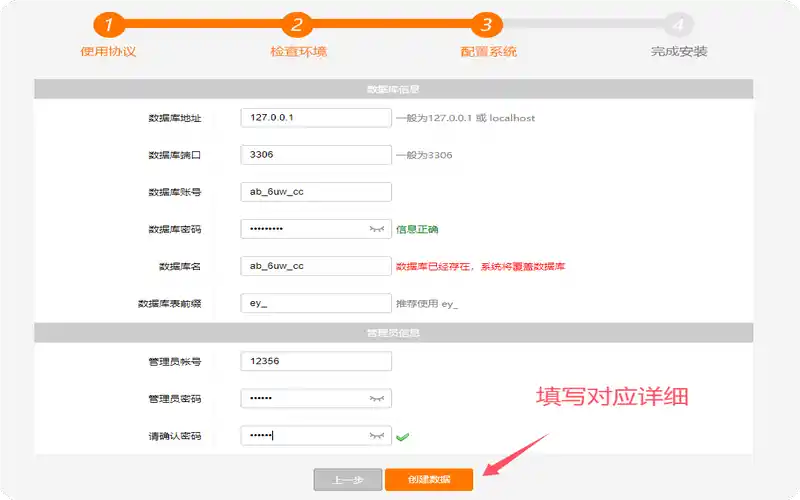This screenshot has height=500, width=800.
Task: Click the step 1 circle icon
Action: (x=109, y=24)
